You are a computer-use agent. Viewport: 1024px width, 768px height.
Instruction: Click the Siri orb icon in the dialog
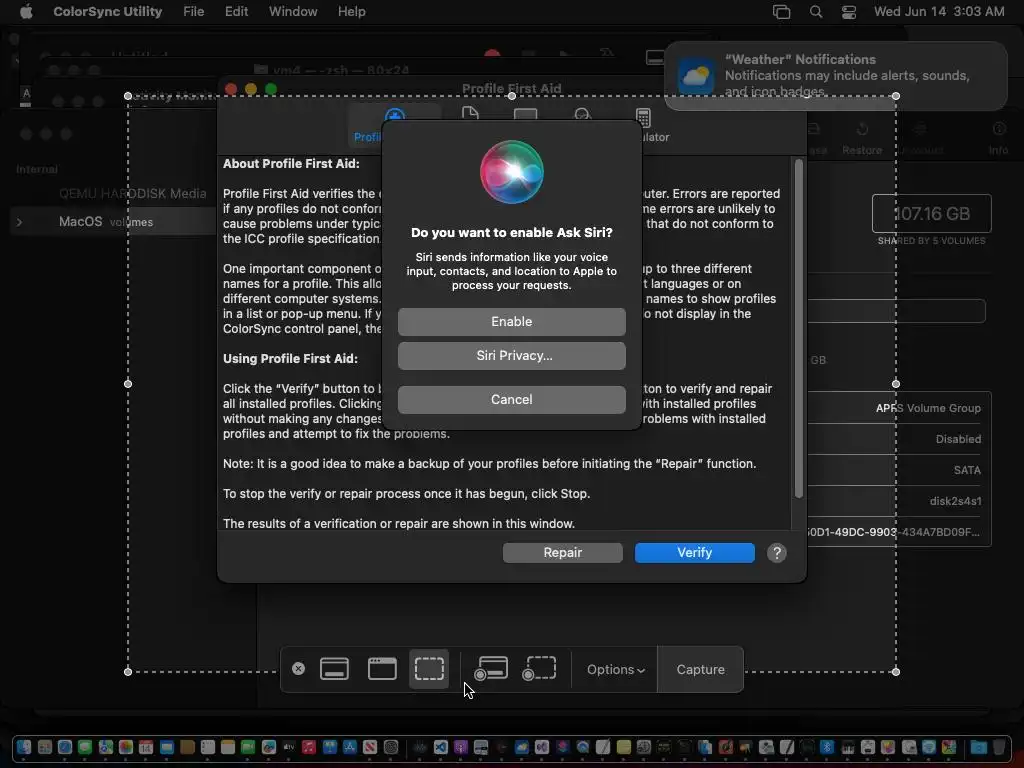[x=511, y=172]
